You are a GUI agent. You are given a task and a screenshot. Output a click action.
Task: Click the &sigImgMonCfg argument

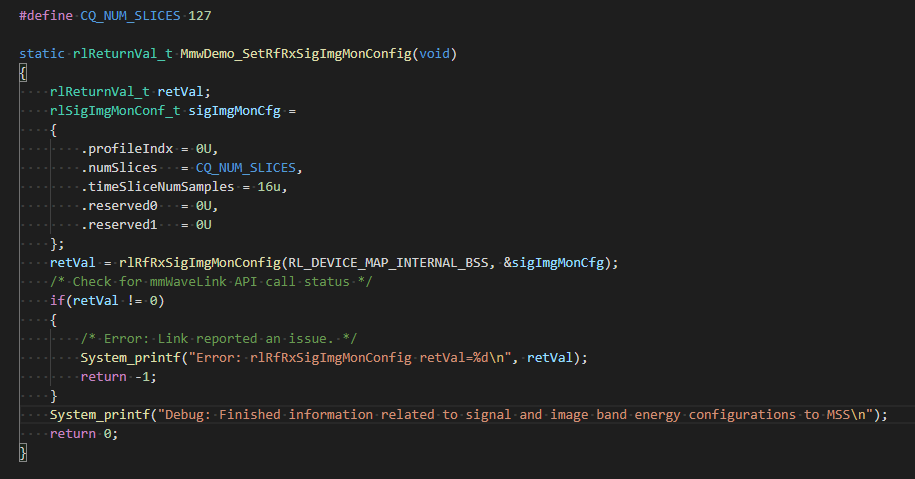click(554, 263)
